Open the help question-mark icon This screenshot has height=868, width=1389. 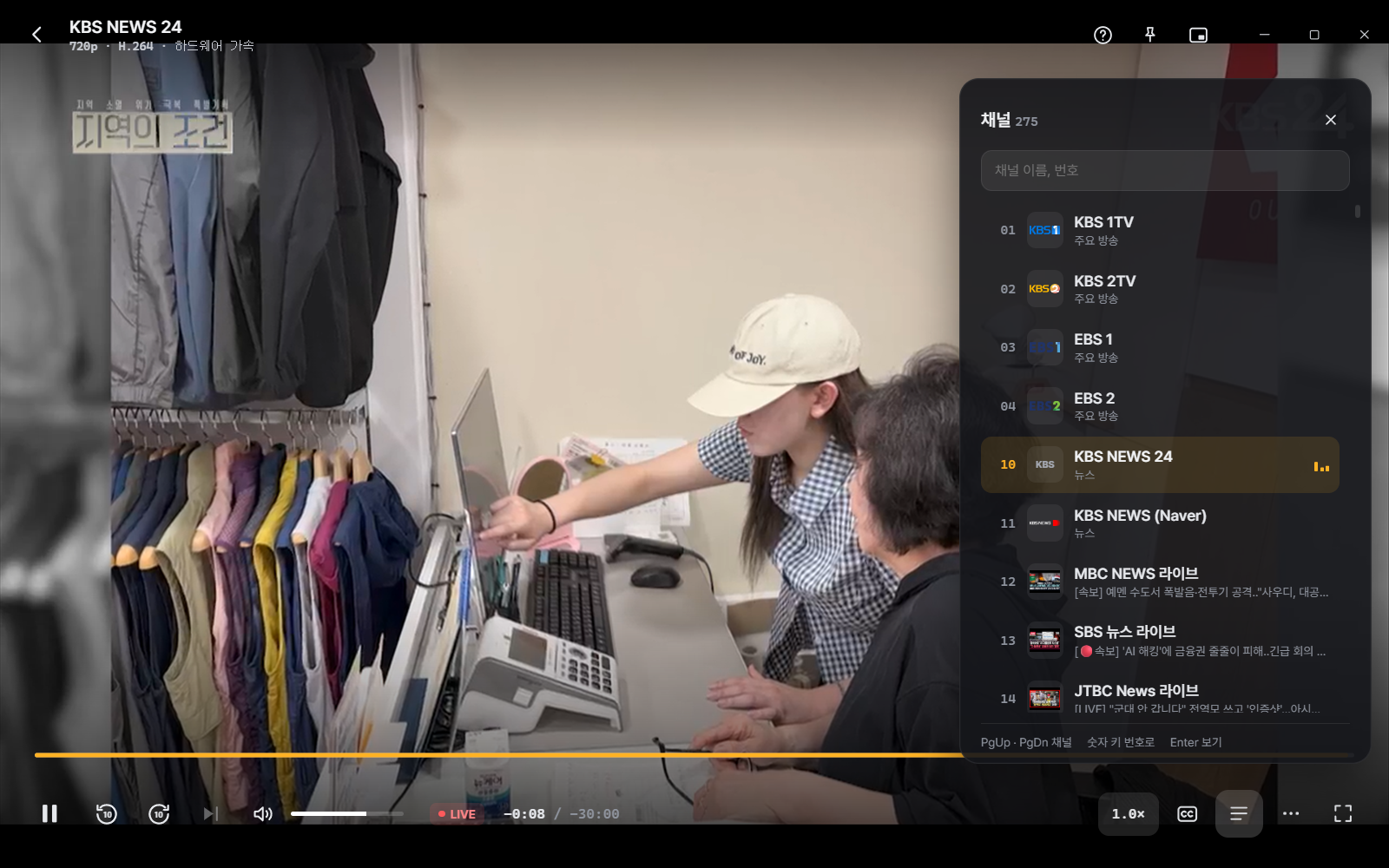click(1103, 35)
